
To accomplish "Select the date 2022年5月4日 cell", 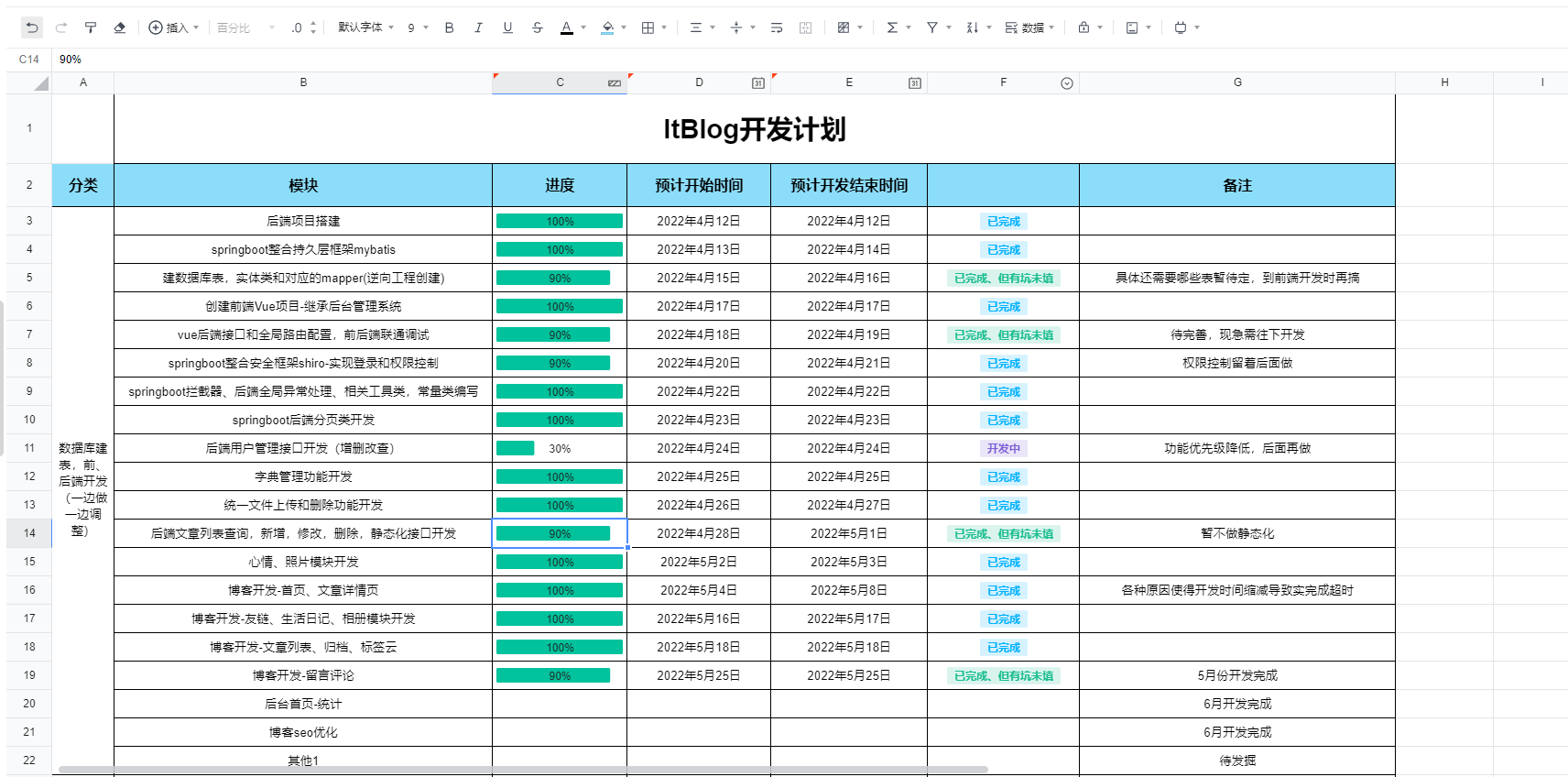I will [x=699, y=590].
